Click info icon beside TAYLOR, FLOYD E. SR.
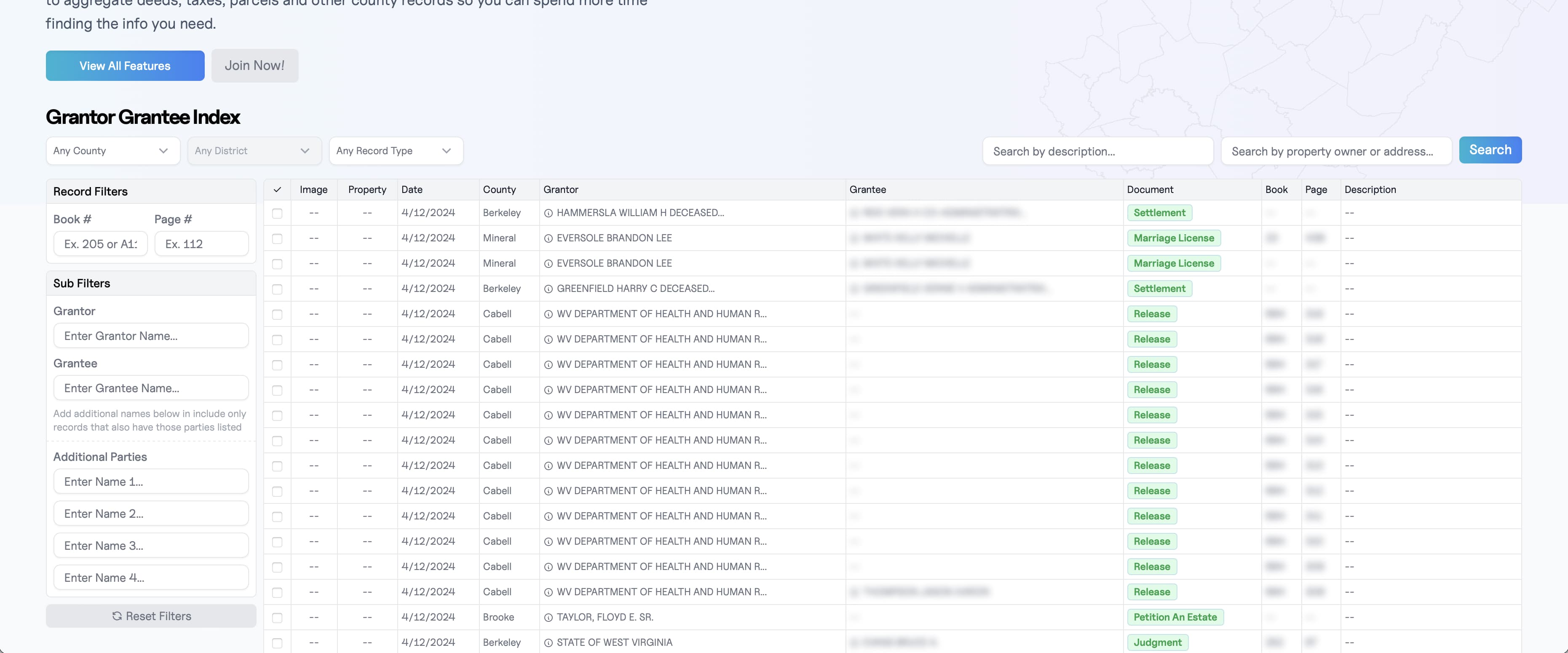The image size is (1568, 653). click(548, 618)
